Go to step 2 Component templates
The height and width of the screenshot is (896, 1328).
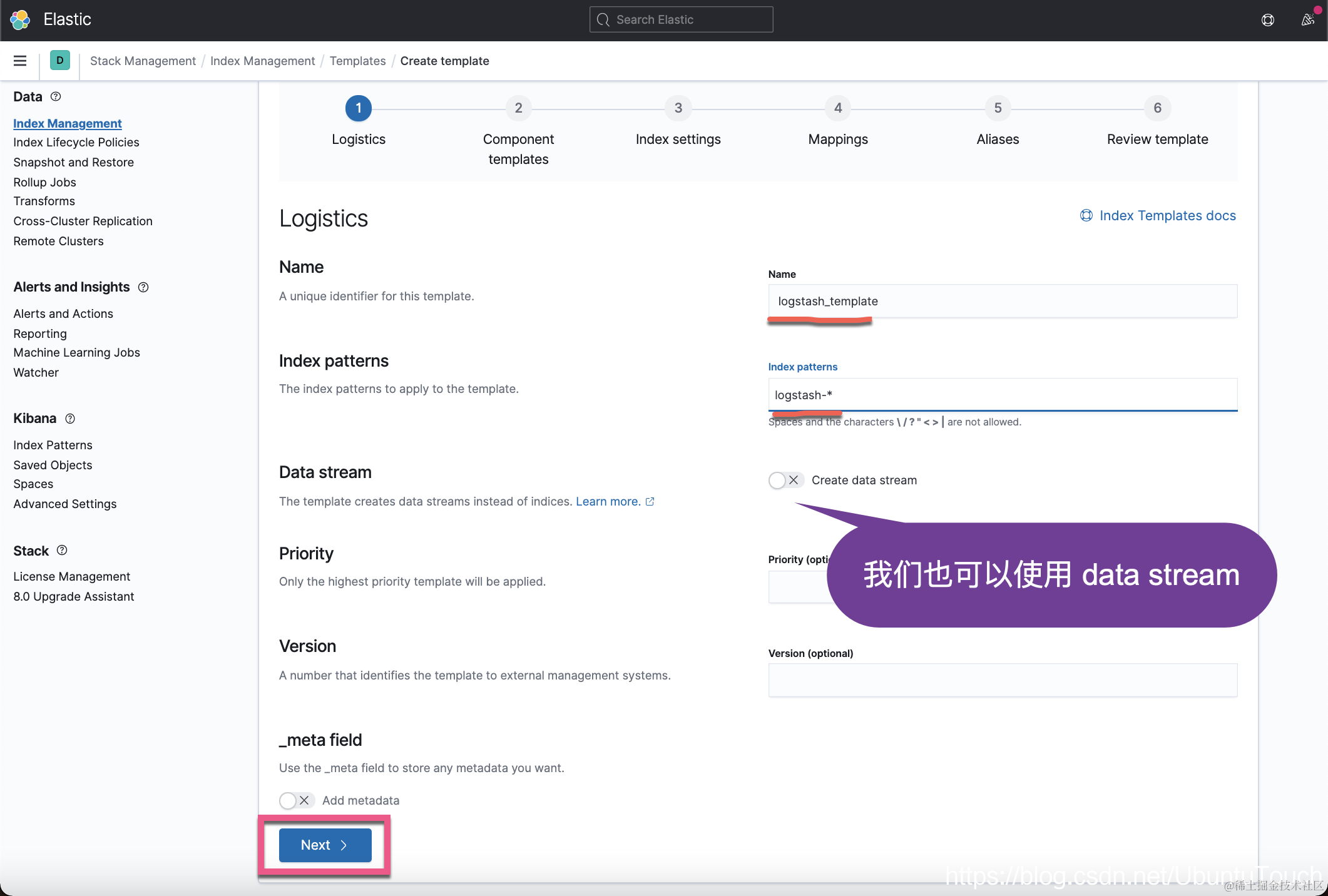coord(518,108)
